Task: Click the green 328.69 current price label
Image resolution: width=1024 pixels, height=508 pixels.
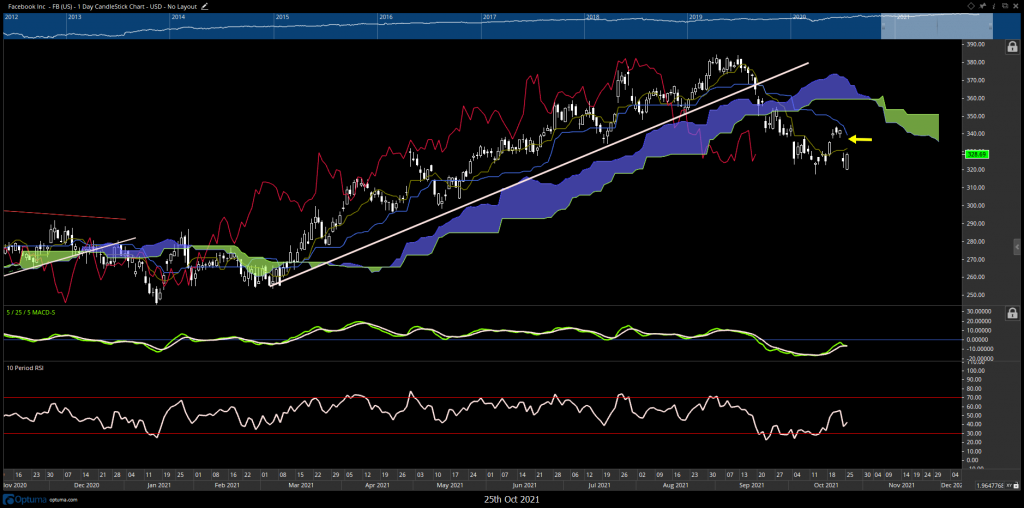Action: coord(977,155)
